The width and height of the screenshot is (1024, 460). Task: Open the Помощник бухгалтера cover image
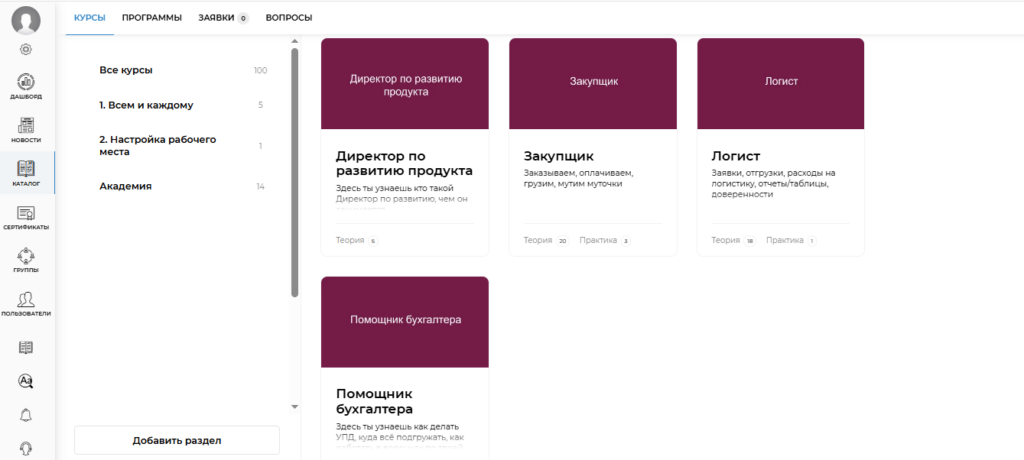(405, 322)
